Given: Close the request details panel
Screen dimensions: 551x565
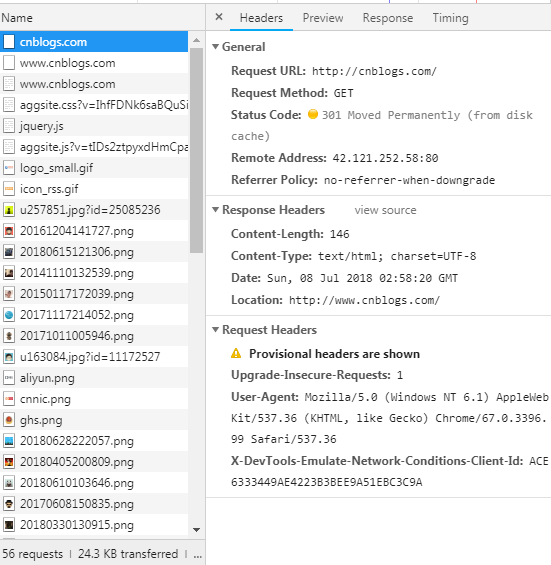Looking at the screenshot, I should pos(219,17).
